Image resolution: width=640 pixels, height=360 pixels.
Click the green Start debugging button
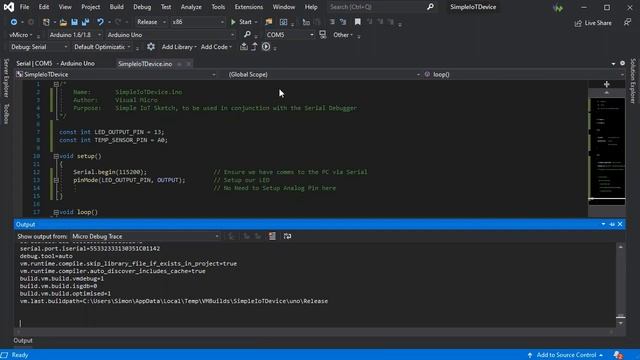tap(241, 22)
